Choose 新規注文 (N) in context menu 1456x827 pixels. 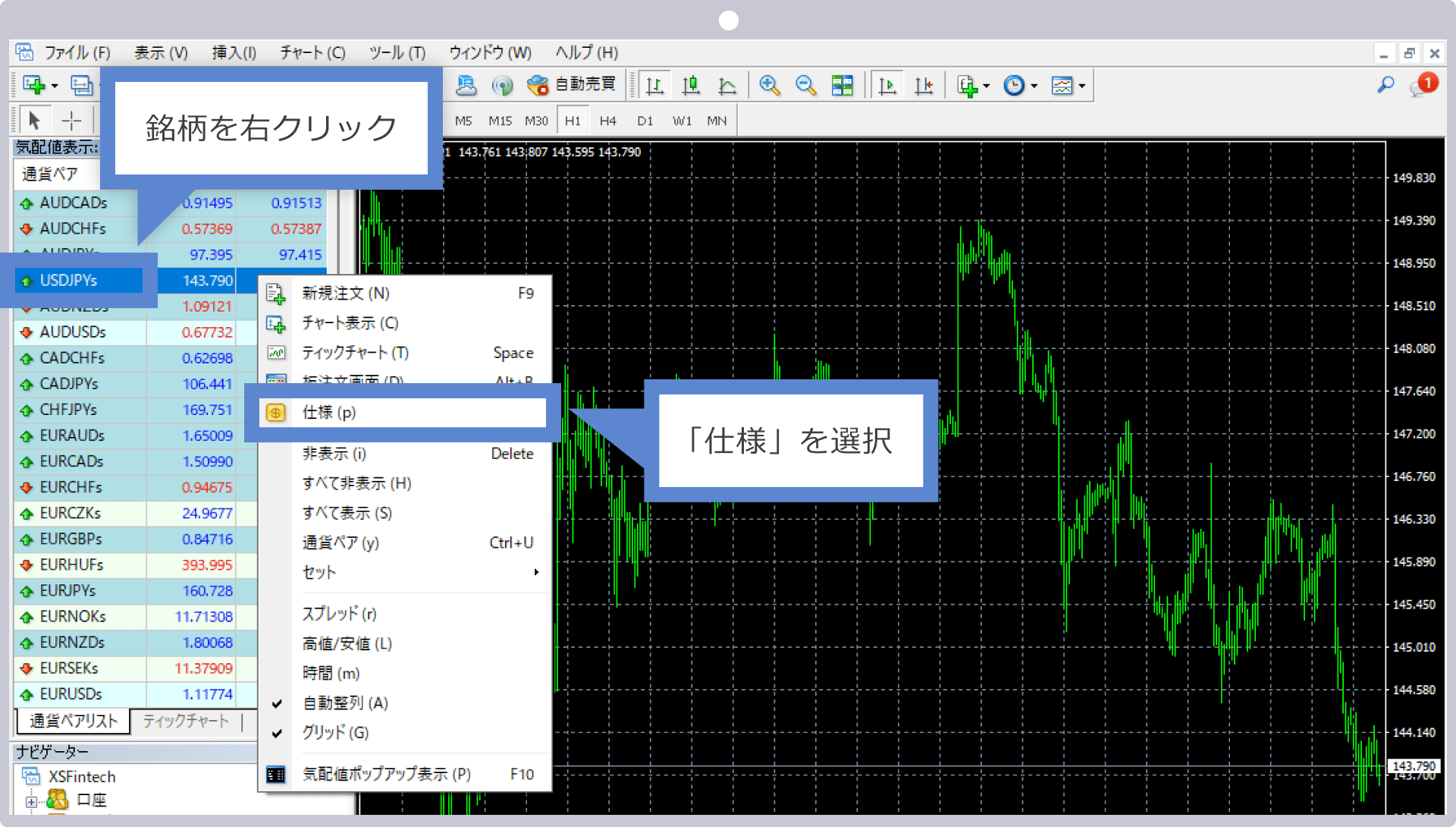pos(404,293)
